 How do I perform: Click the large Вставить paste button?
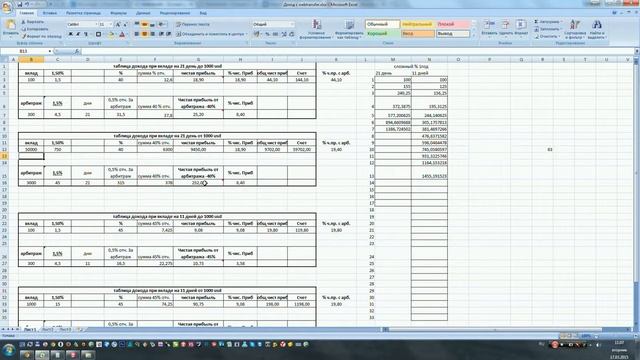tap(10, 28)
